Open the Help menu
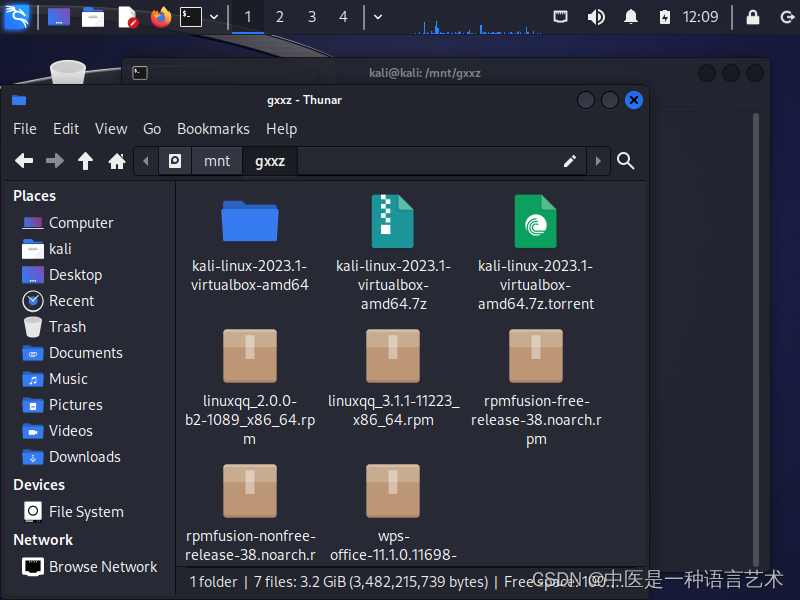Viewport: 800px width, 600px height. [281, 129]
